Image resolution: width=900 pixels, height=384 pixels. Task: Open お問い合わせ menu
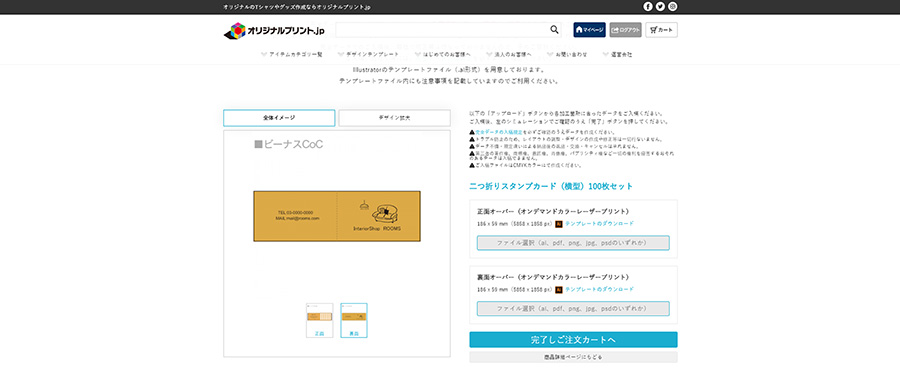pos(567,55)
